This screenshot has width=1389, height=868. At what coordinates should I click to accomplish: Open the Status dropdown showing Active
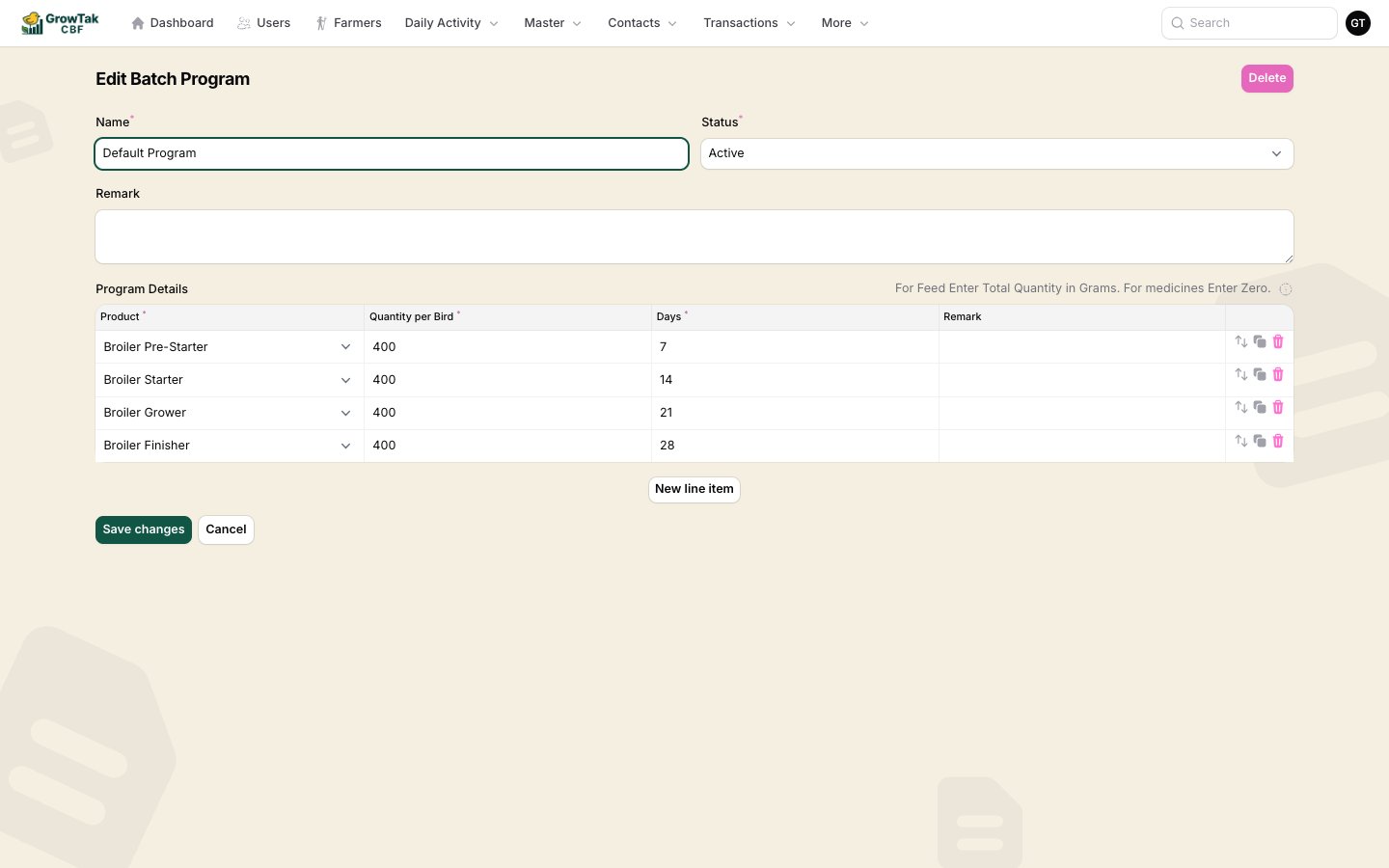click(996, 153)
